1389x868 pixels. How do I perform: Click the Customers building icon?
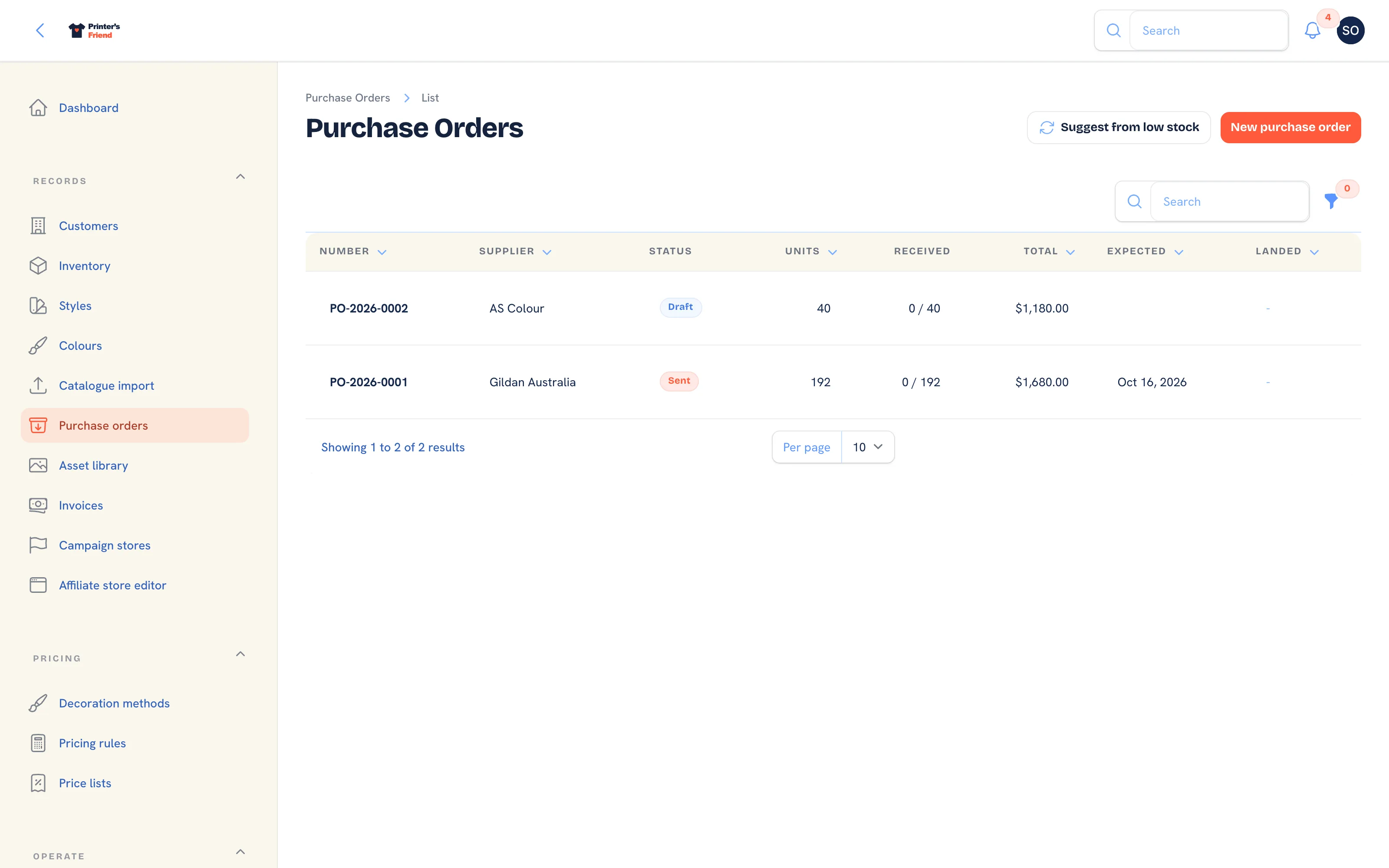click(38, 226)
